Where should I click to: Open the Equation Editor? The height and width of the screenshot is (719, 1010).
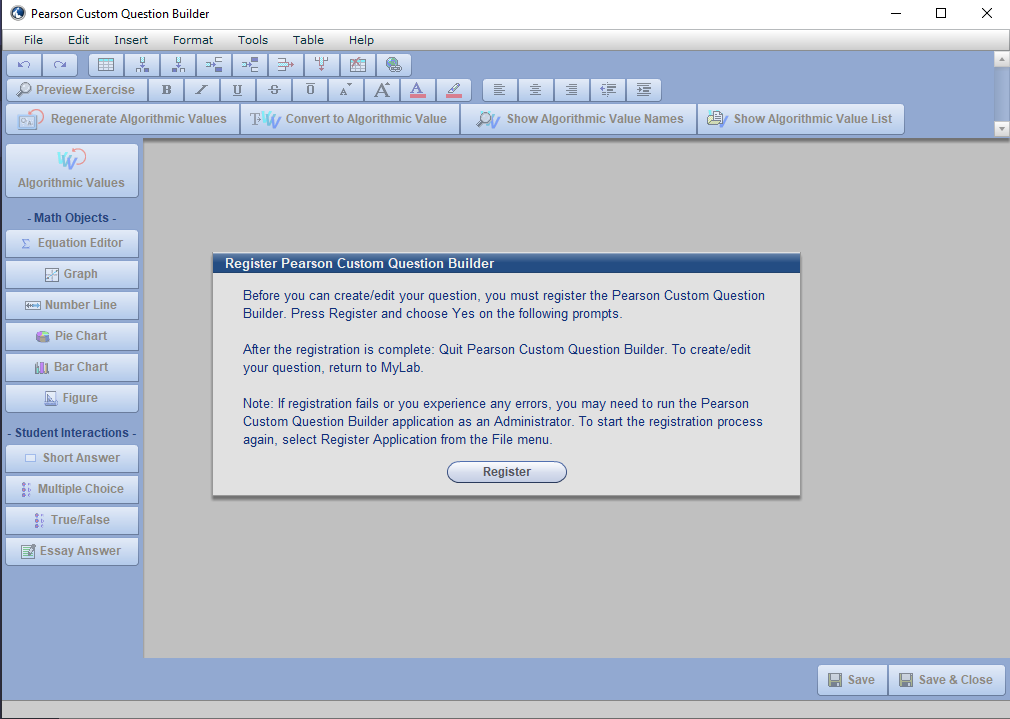72,243
